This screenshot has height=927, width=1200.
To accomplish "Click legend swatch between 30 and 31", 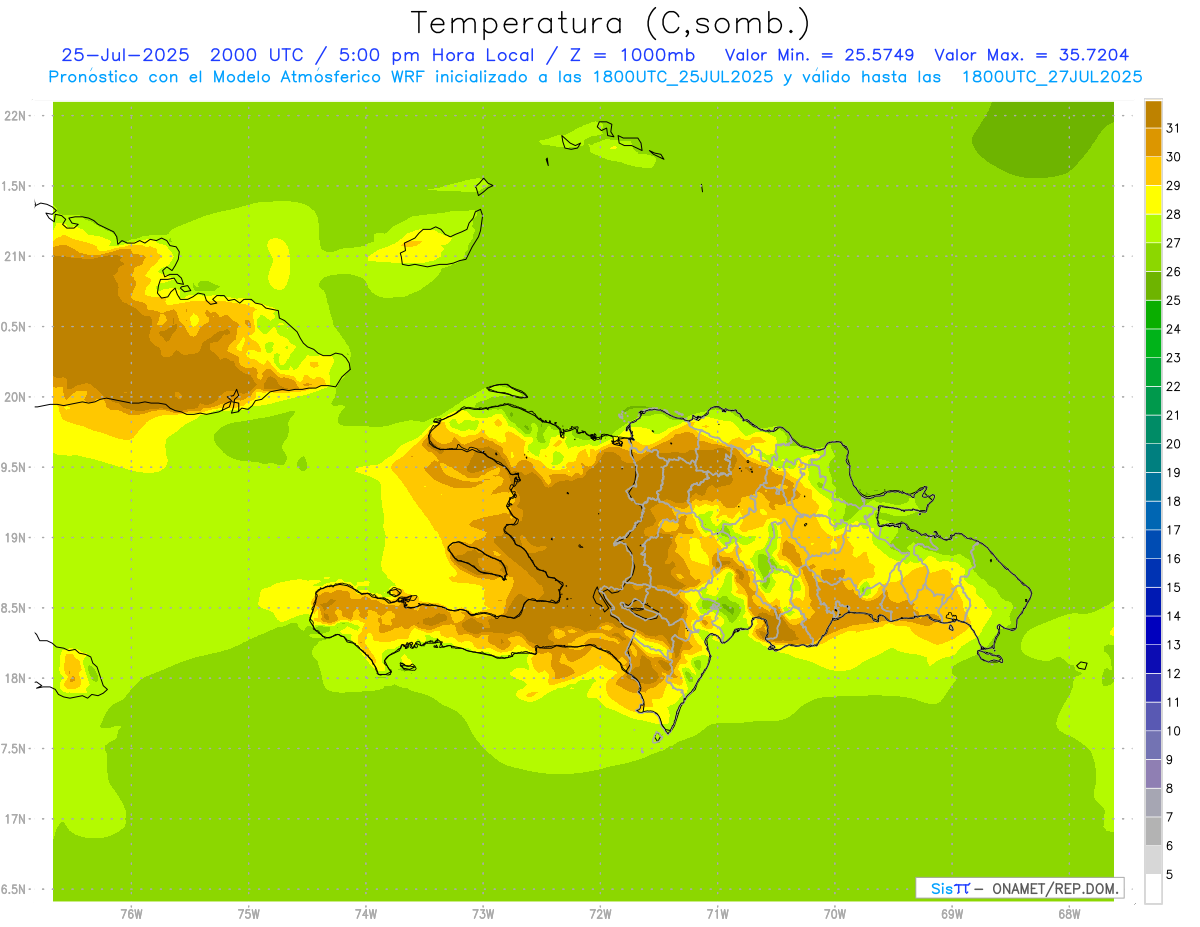I will click(x=1153, y=142).
